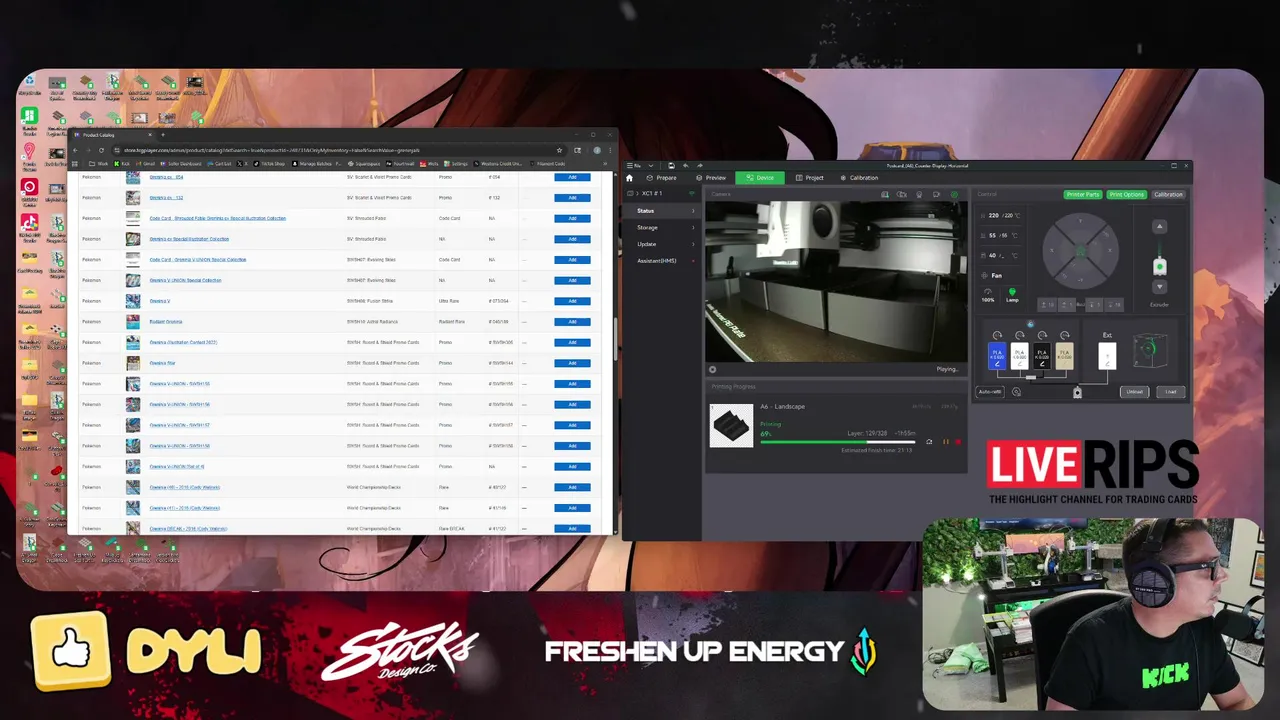
Task: Click Add for Greninja Star row
Action: (x=572, y=363)
